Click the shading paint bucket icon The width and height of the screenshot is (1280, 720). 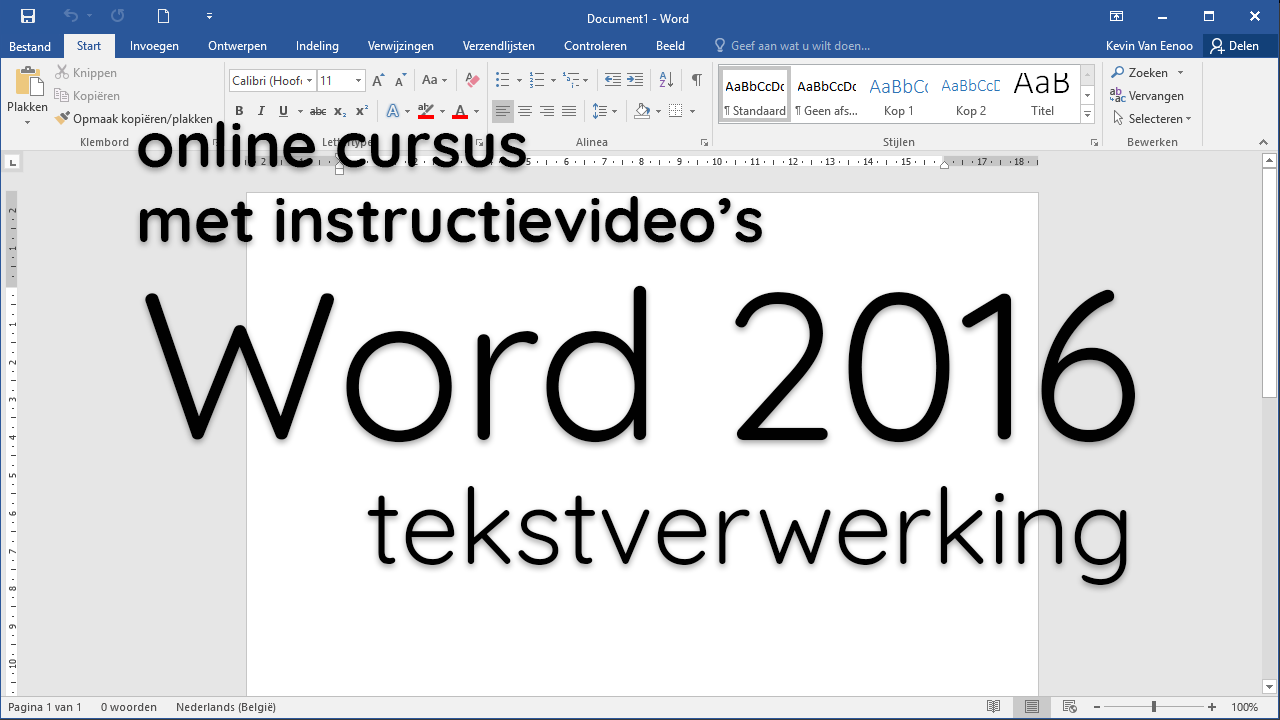click(x=642, y=111)
